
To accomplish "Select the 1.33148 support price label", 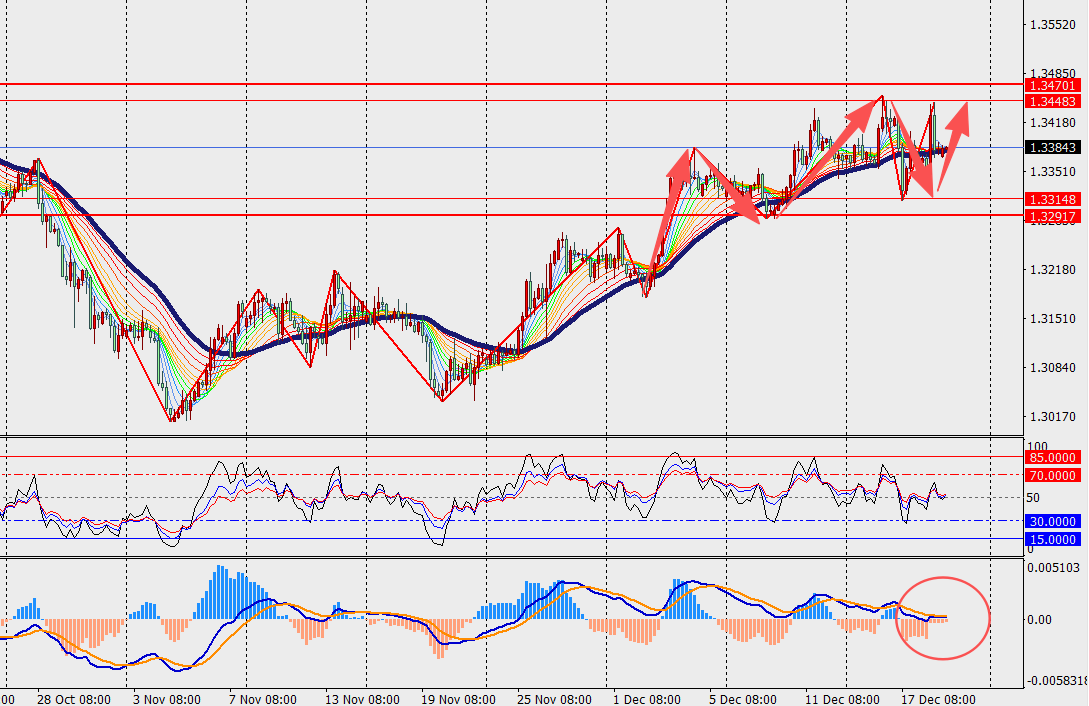I will pyautogui.click(x=1054, y=200).
